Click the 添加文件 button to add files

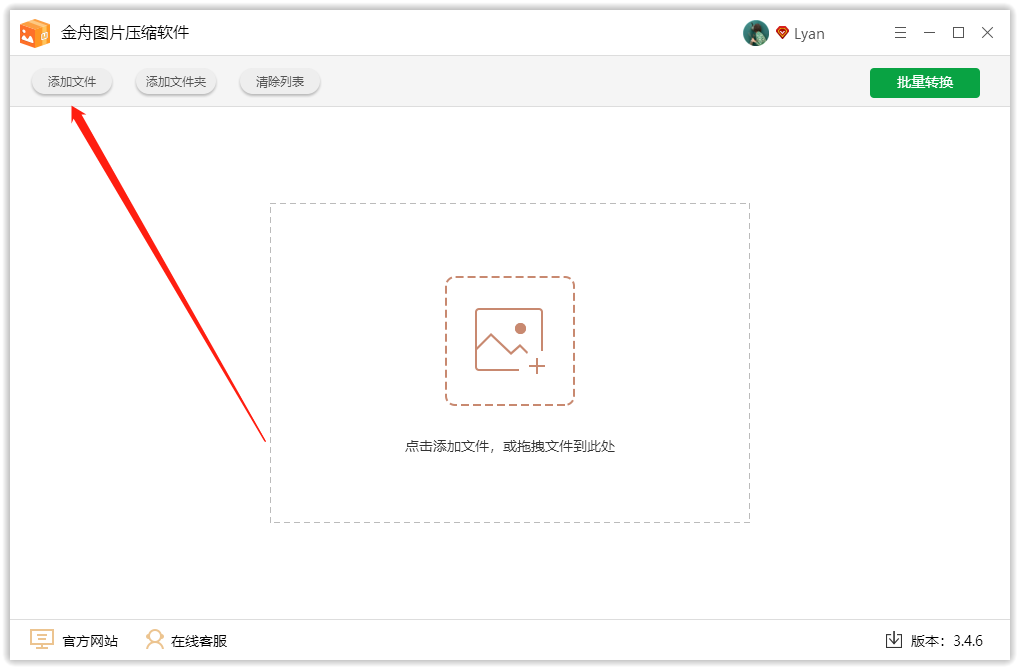71,82
